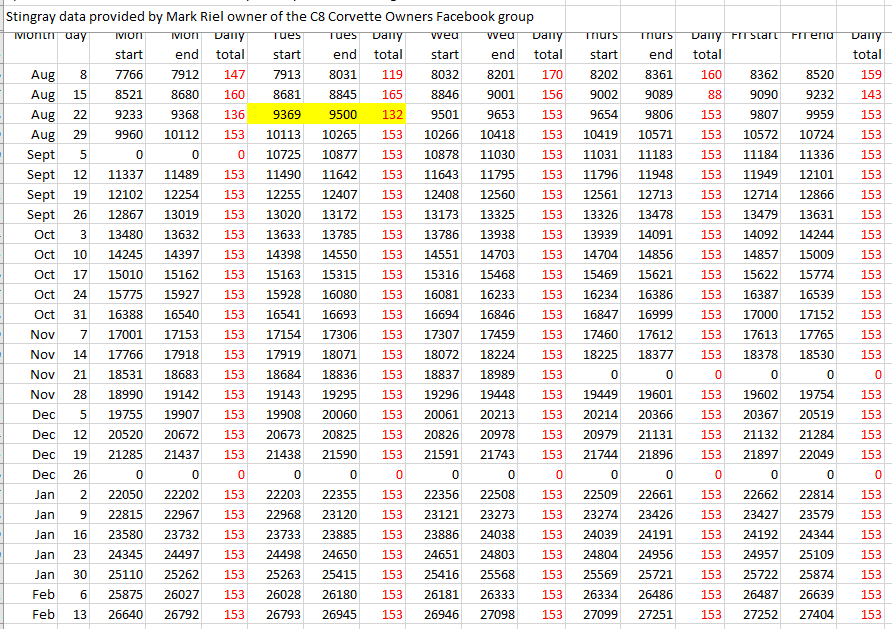Click the Dec 26 month cell

(x=43, y=474)
